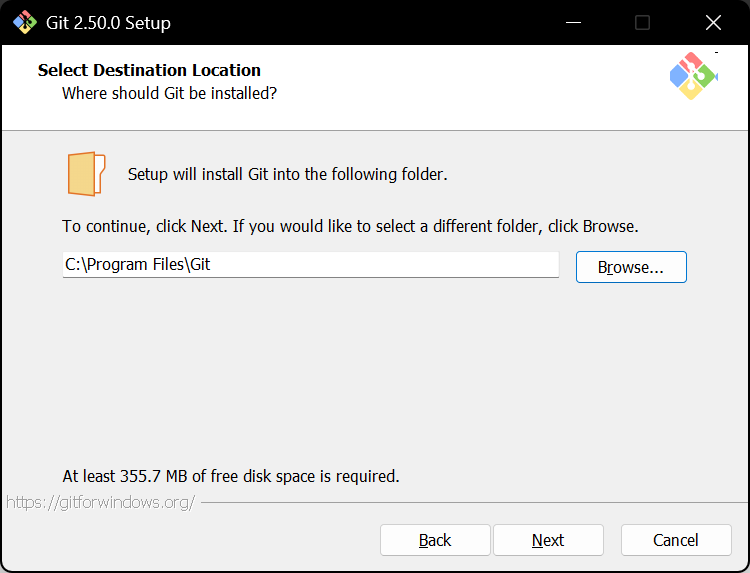Click 'Where should Git be installed?' text
Viewport: 750px width, 573px height.
169,93
